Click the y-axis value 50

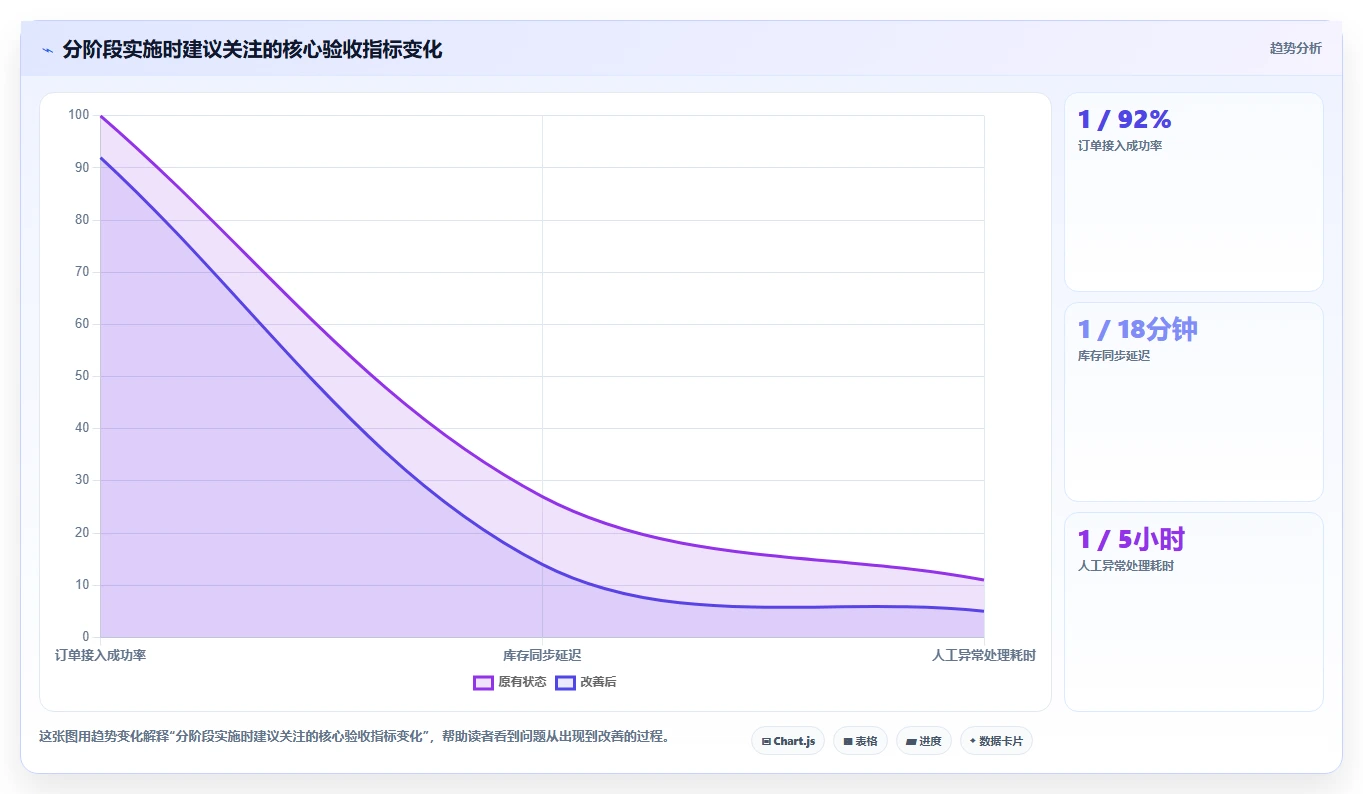pyautogui.click(x=82, y=376)
